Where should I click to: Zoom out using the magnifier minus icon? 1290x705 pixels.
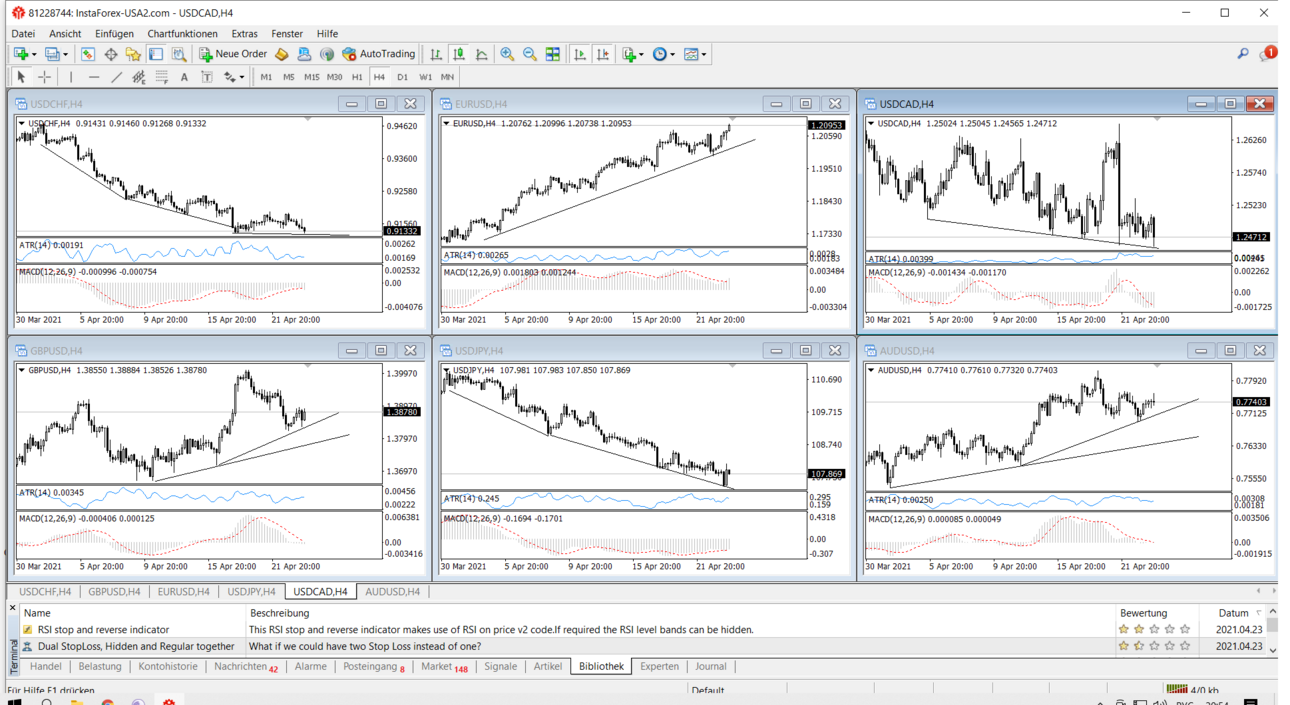click(530, 54)
